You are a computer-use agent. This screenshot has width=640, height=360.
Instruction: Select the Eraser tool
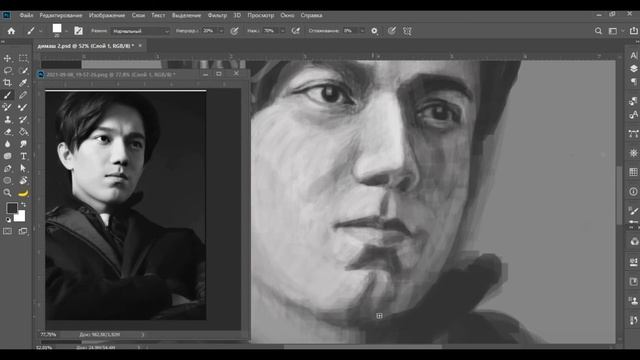click(7, 132)
